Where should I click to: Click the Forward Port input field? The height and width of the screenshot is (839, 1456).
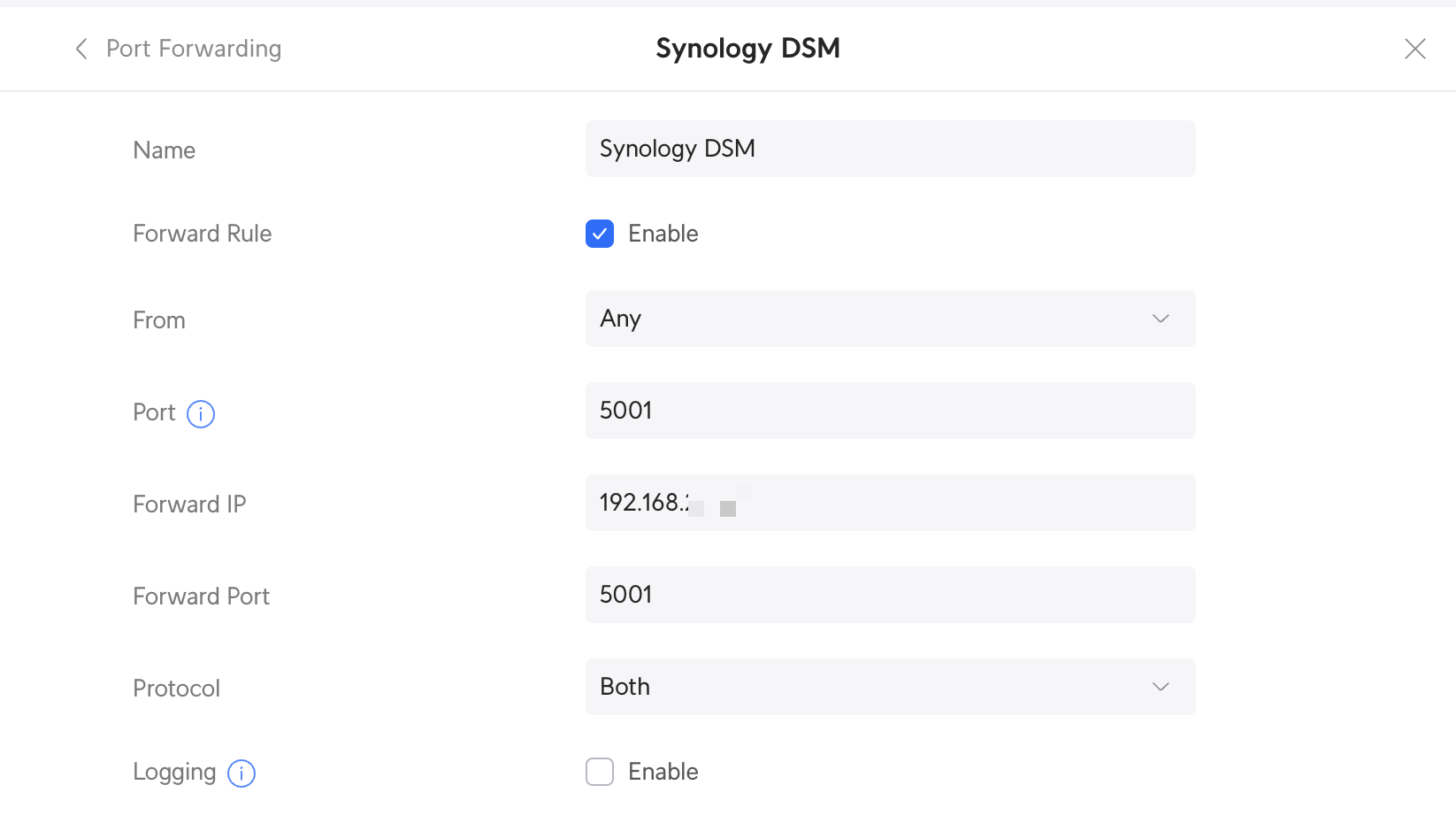[889, 595]
